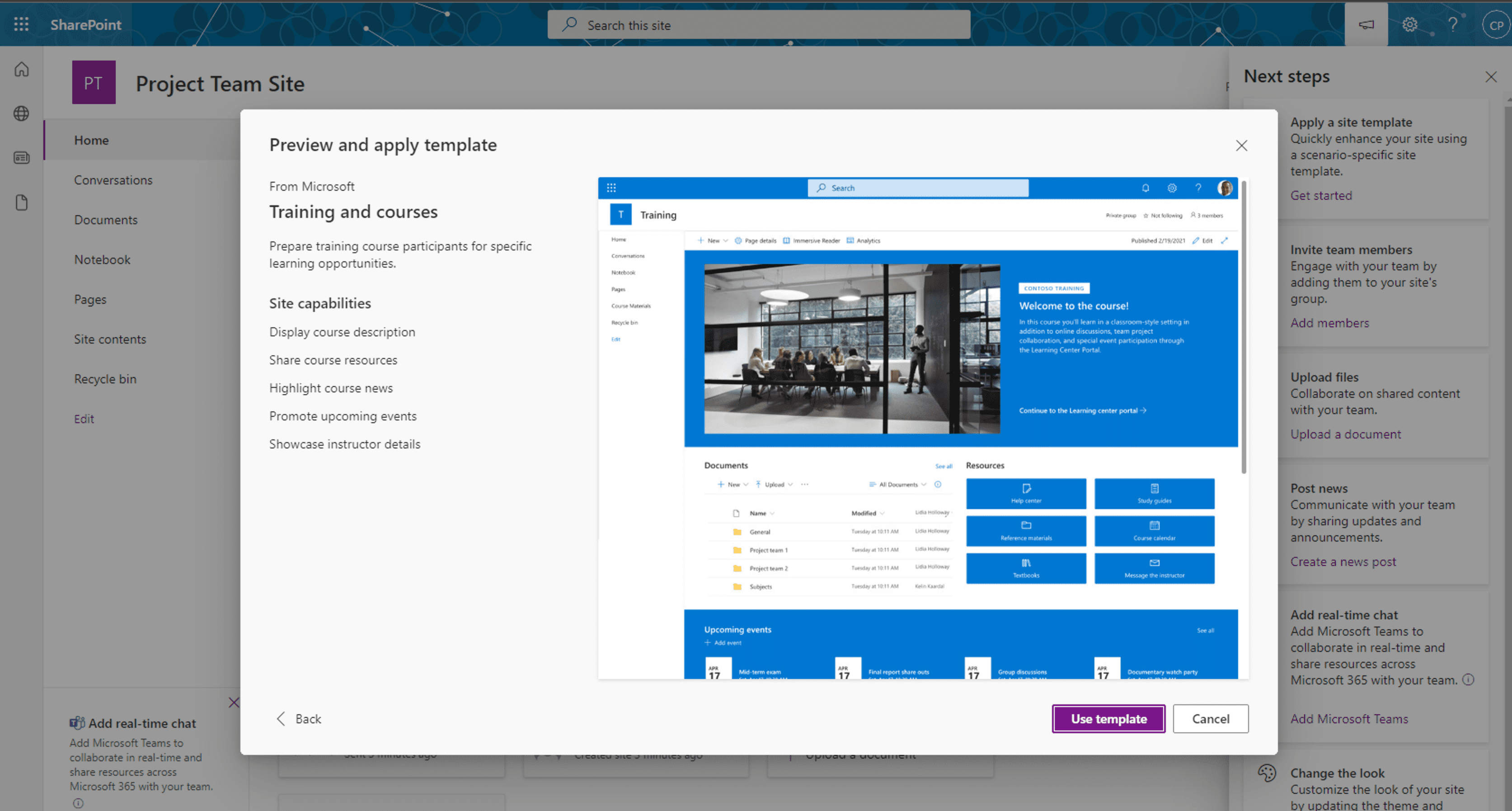1512x811 pixels.
Task: Click the user profile avatar icon
Action: 1494,23
